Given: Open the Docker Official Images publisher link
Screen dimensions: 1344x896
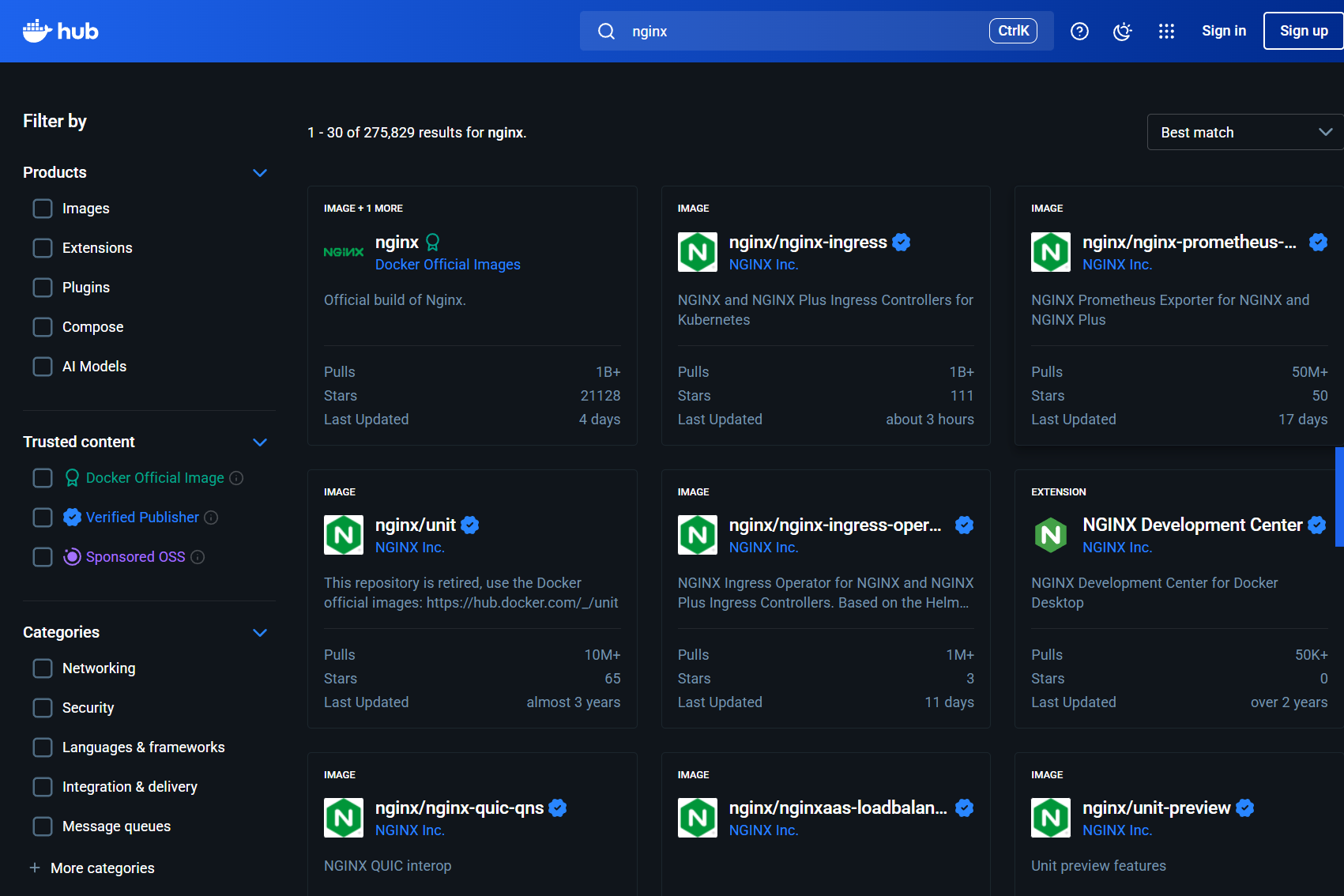Looking at the screenshot, I should (x=448, y=265).
